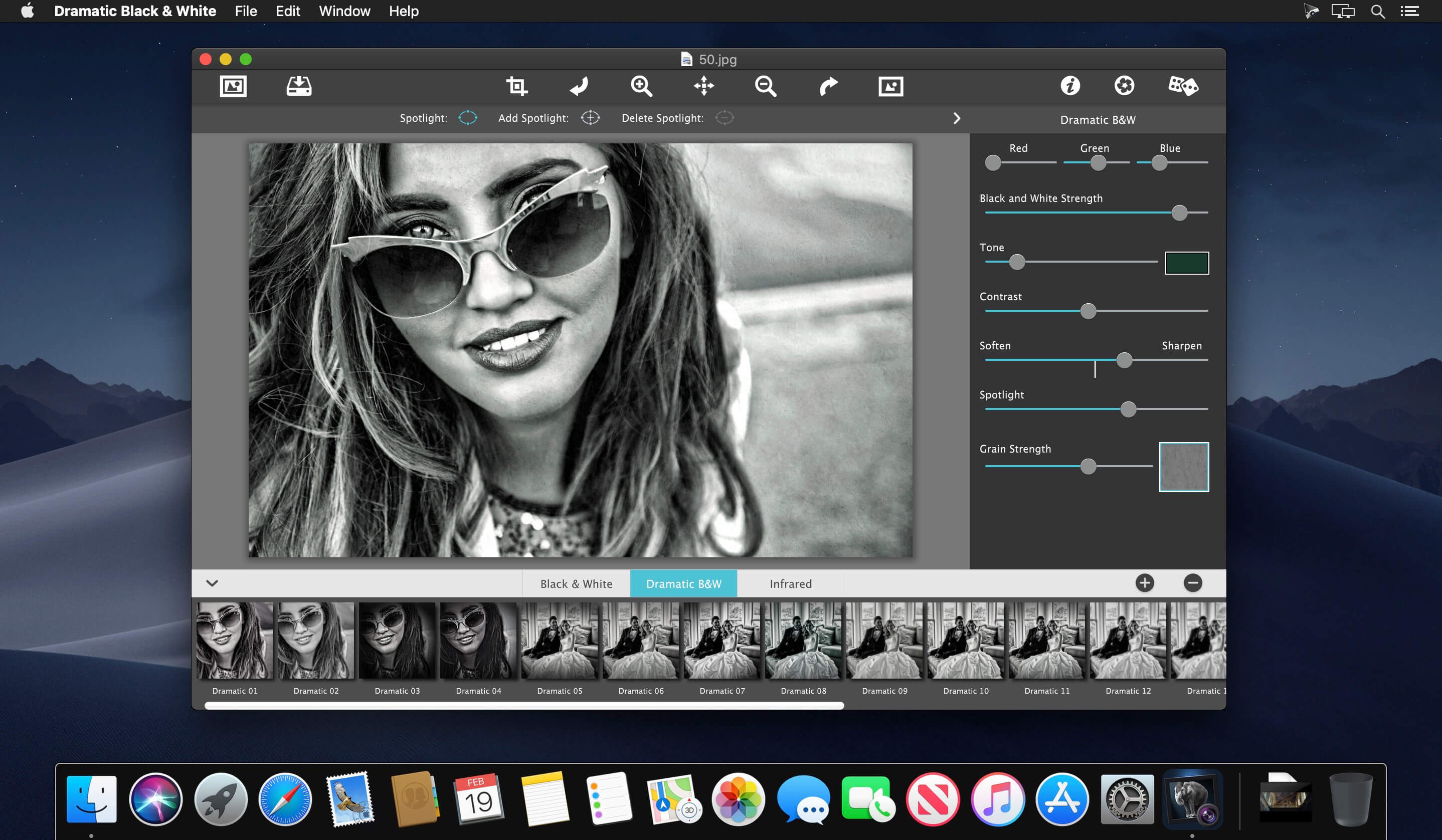Click the plus add preset button
The image size is (1442, 840).
(1145, 583)
